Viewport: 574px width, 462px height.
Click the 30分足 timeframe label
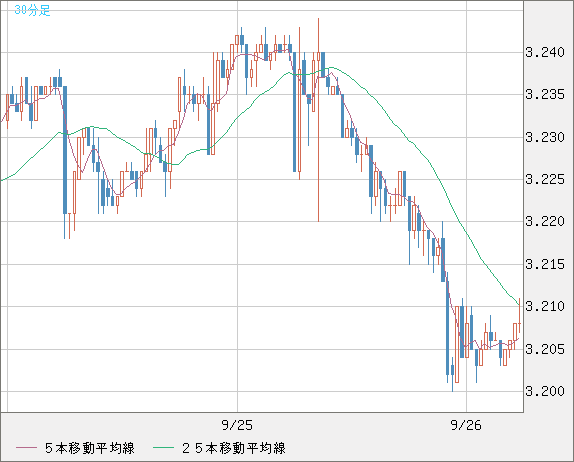pyautogui.click(x=32, y=10)
